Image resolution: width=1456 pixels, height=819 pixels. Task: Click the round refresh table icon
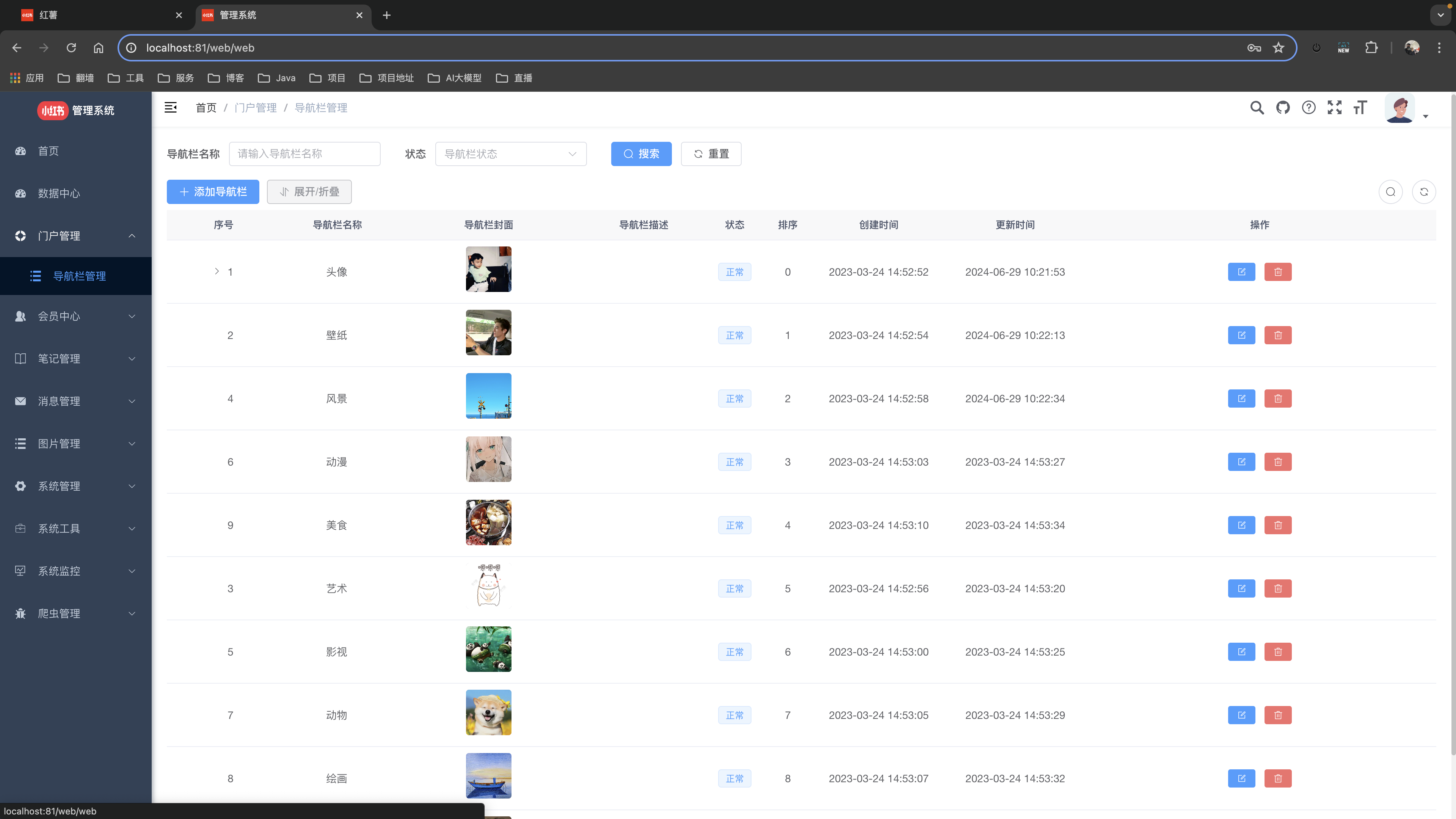(x=1424, y=192)
